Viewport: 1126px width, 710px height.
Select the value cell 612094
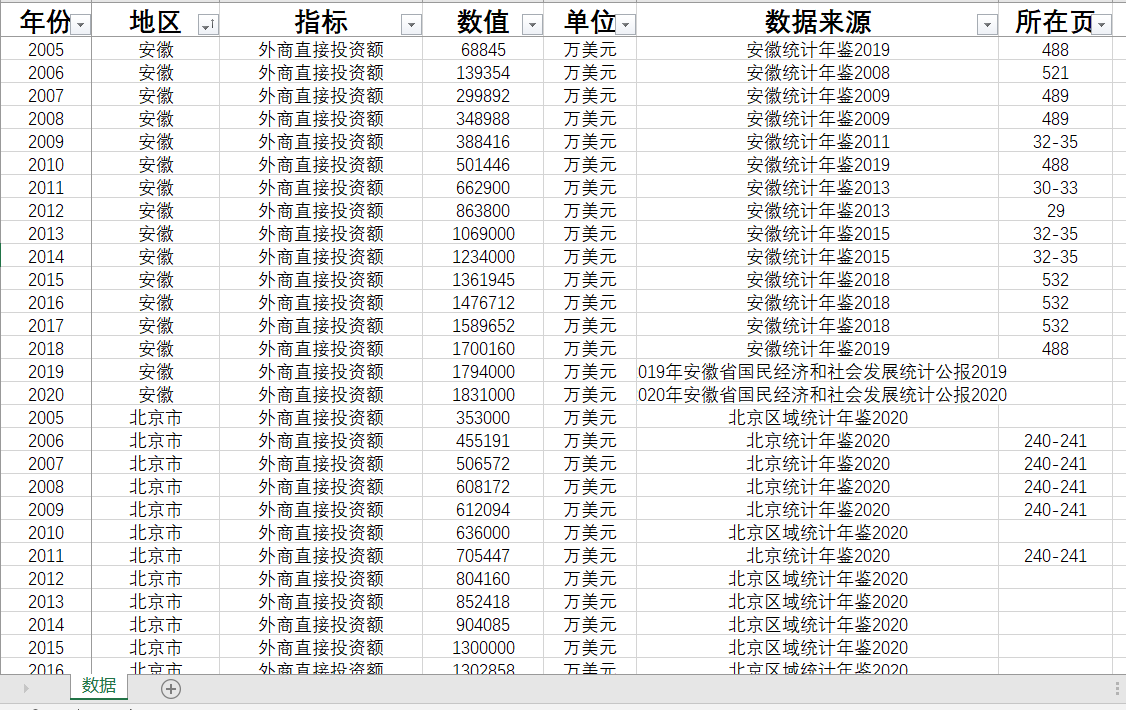[483, 510]
